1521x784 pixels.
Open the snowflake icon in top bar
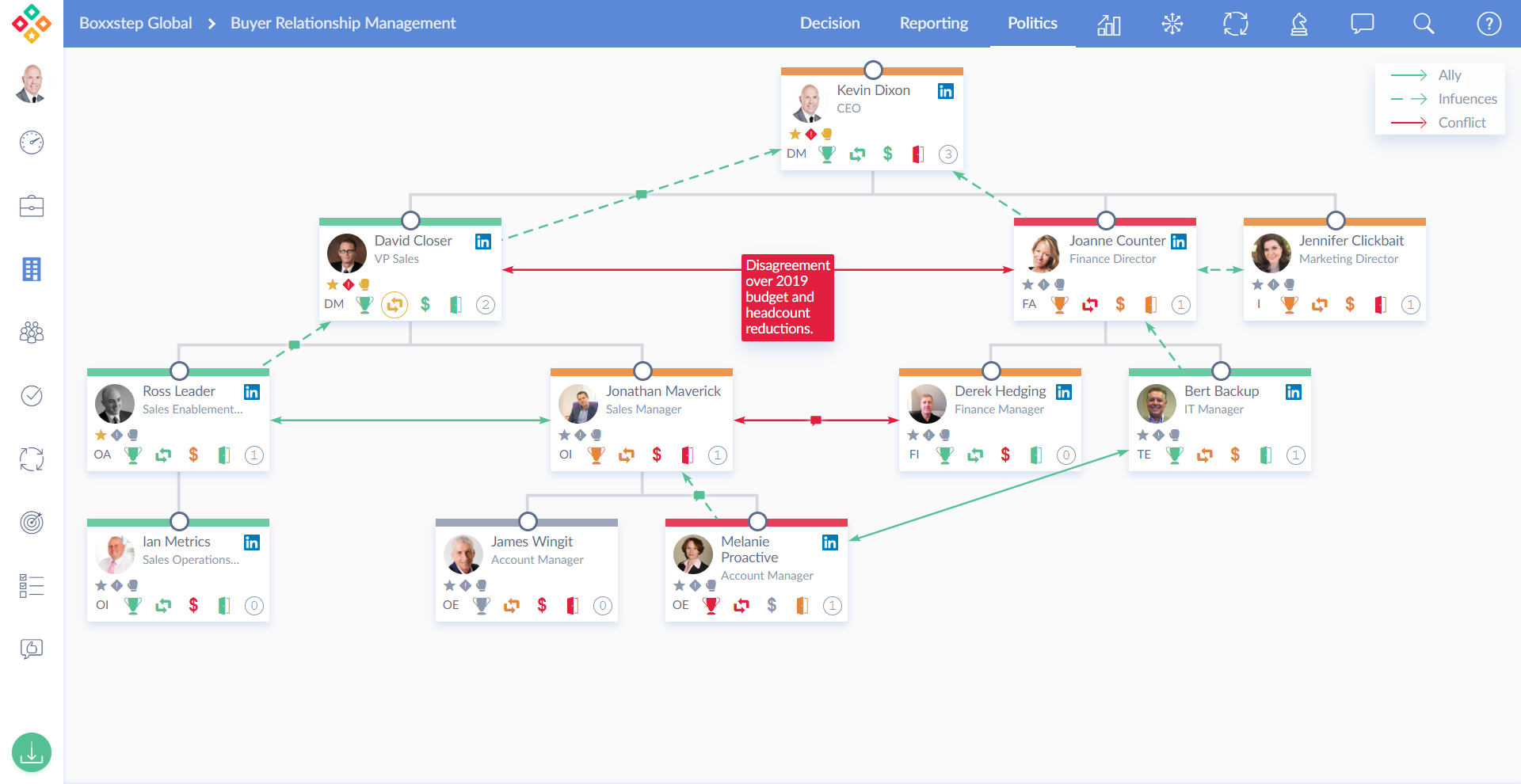1172,24
